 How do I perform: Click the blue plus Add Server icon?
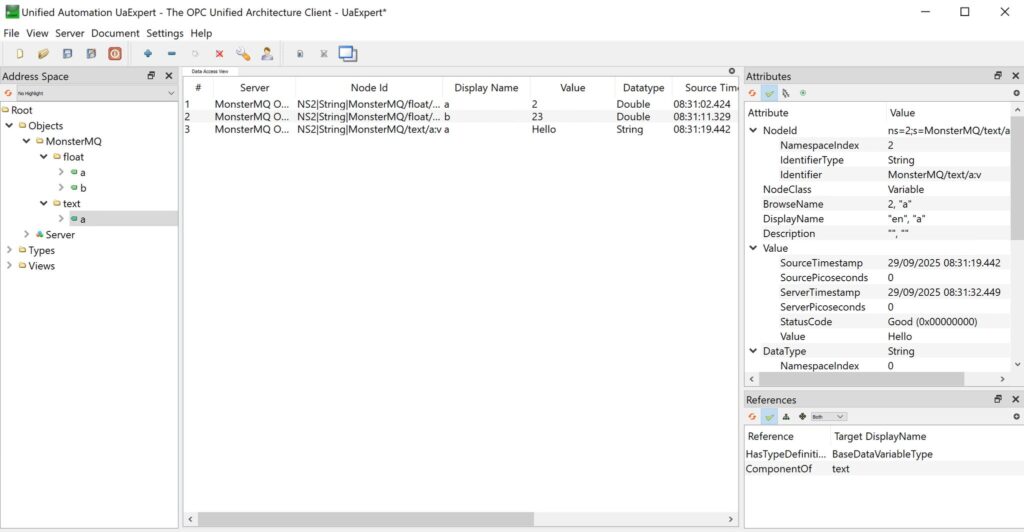[148, 54]
